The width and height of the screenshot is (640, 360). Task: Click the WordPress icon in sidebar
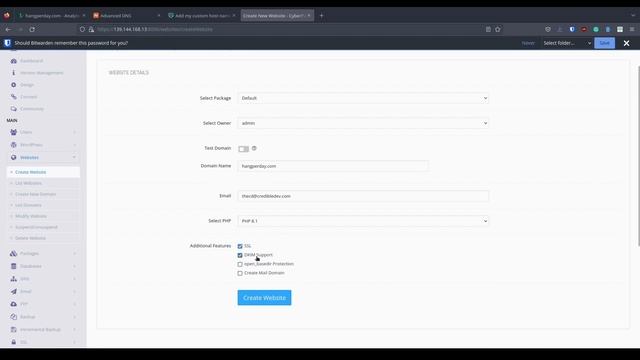(13, 145)
